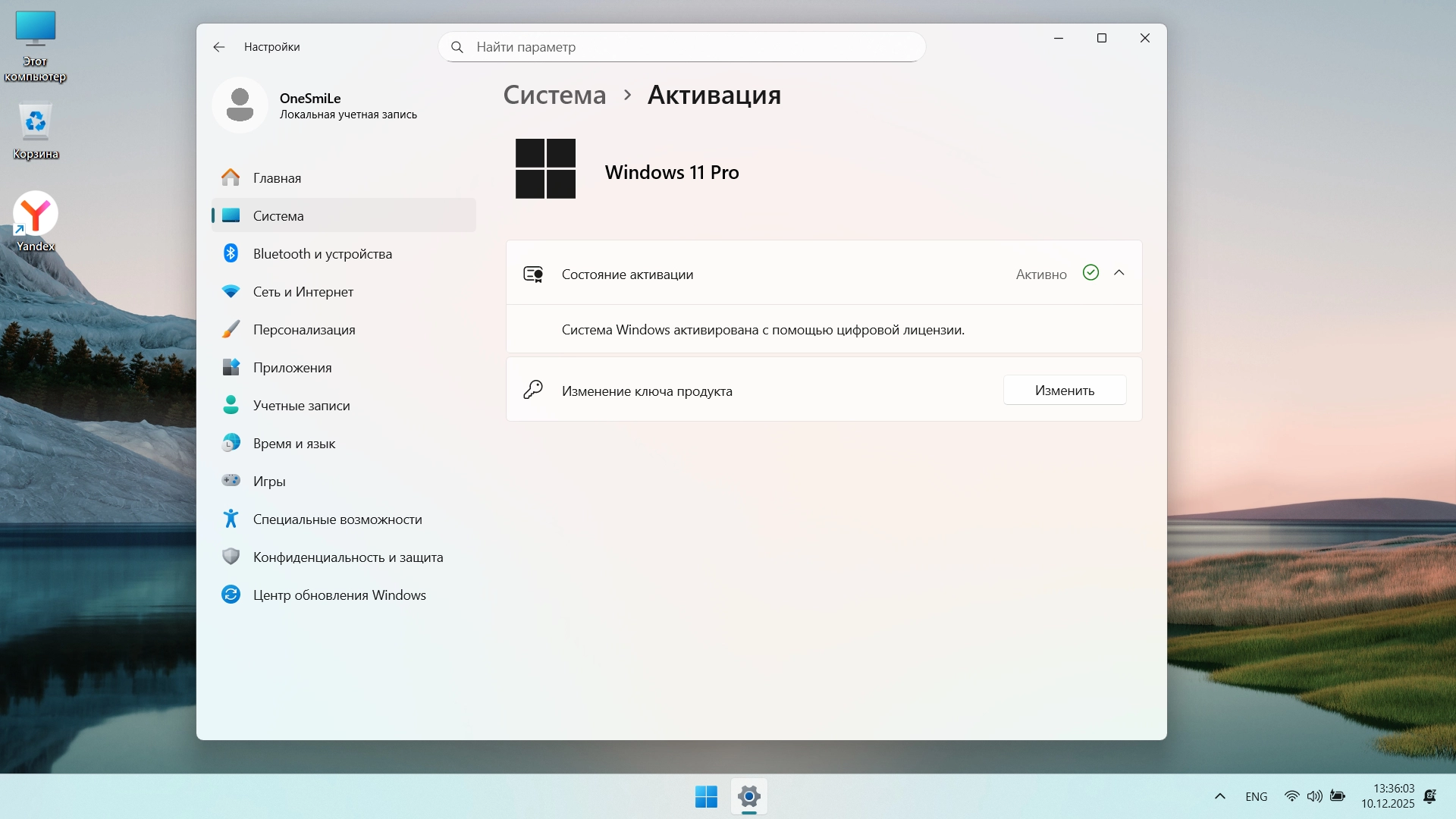Open the Приложения settings page

tap(292, 368)
